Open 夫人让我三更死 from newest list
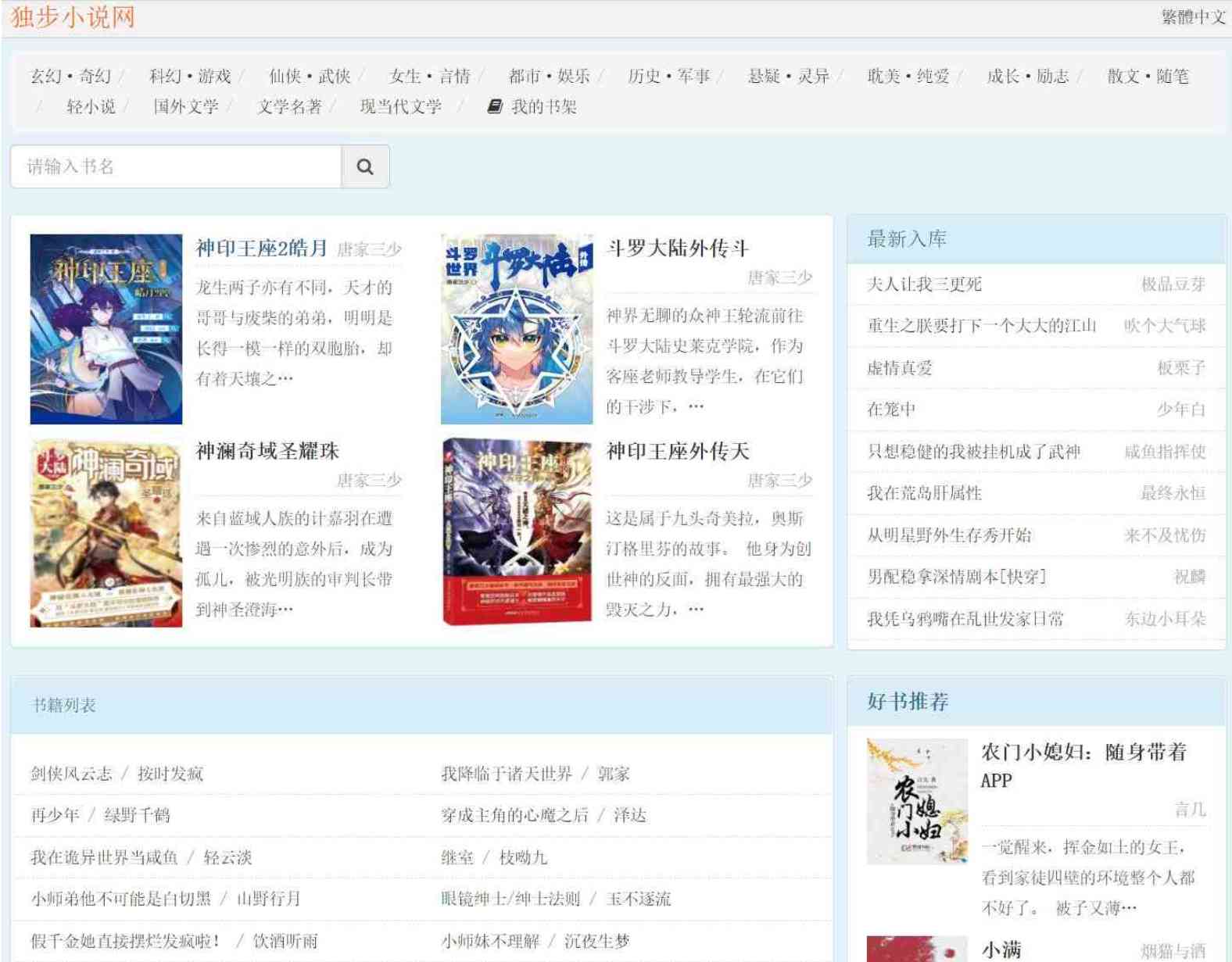The width and height of the screenshot is (1232, 962). click(924, 284)
